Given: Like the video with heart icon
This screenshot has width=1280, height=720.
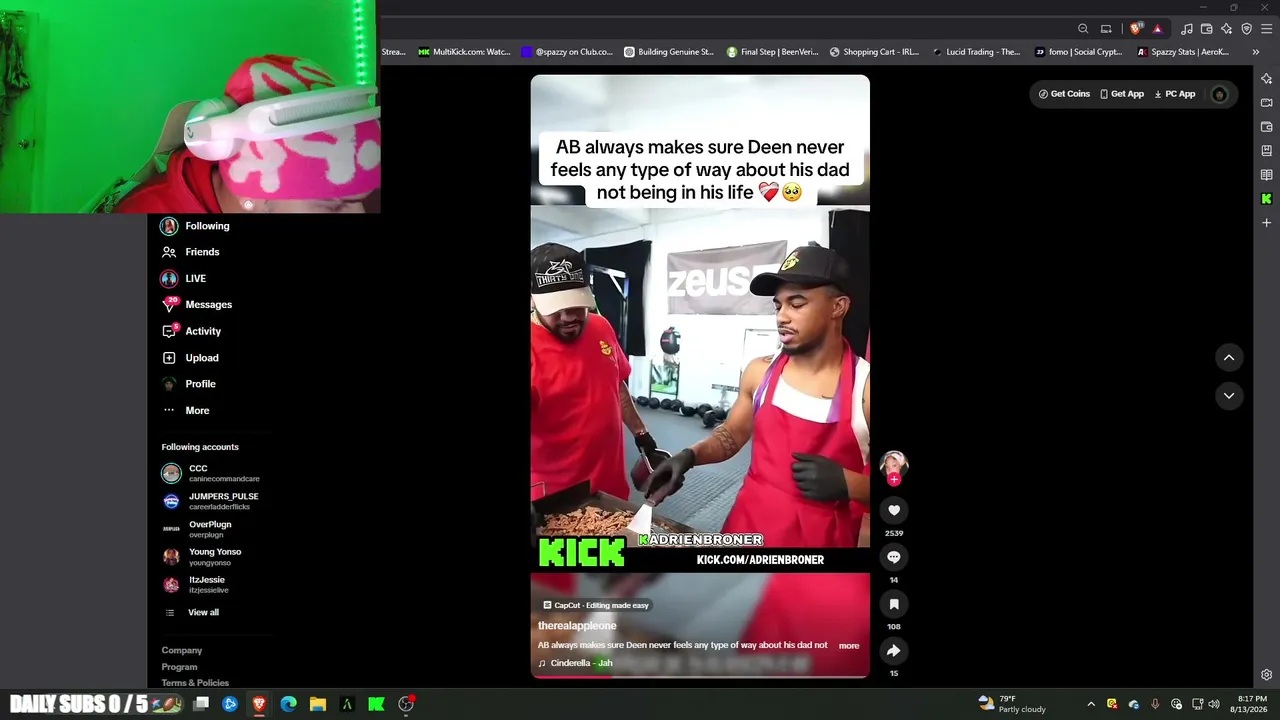Looking at the screenshot, I should click(x=894, y=511).
